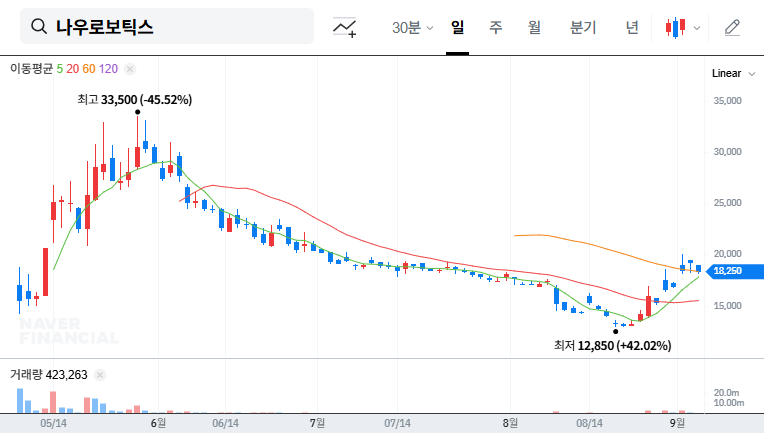Viewport: 764px width, 433px height.
Task: Click the 15,000 price axis label
Action: [727, 306]
